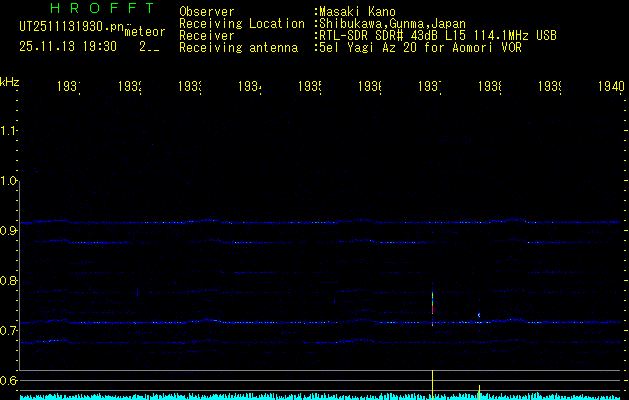
Task: Click the 1937 time axis marker
Action: click(429, 87)
